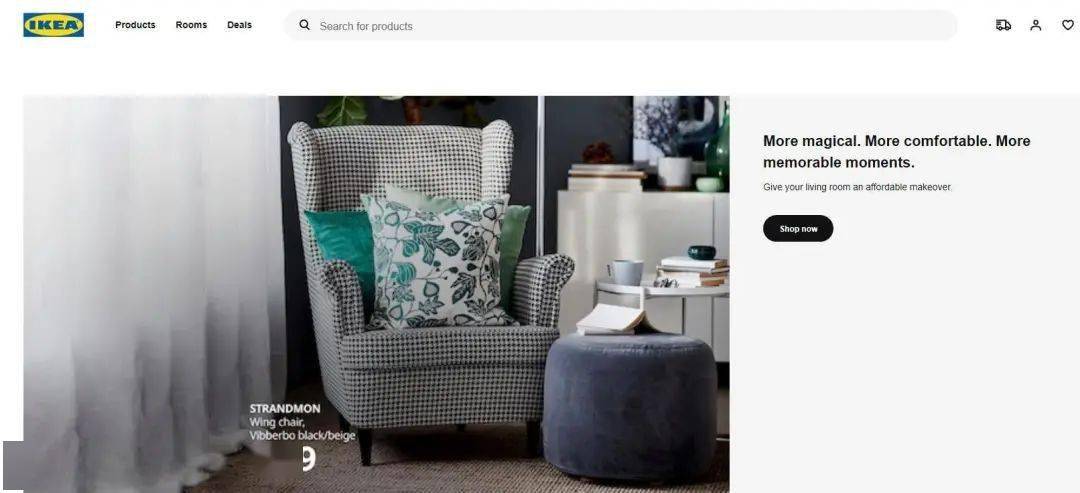Image resolution: width=1080 pixels, height=493 pixels.
Task: Click the Wing chair Vibberbo black/beige description
Action: point(302,429)
